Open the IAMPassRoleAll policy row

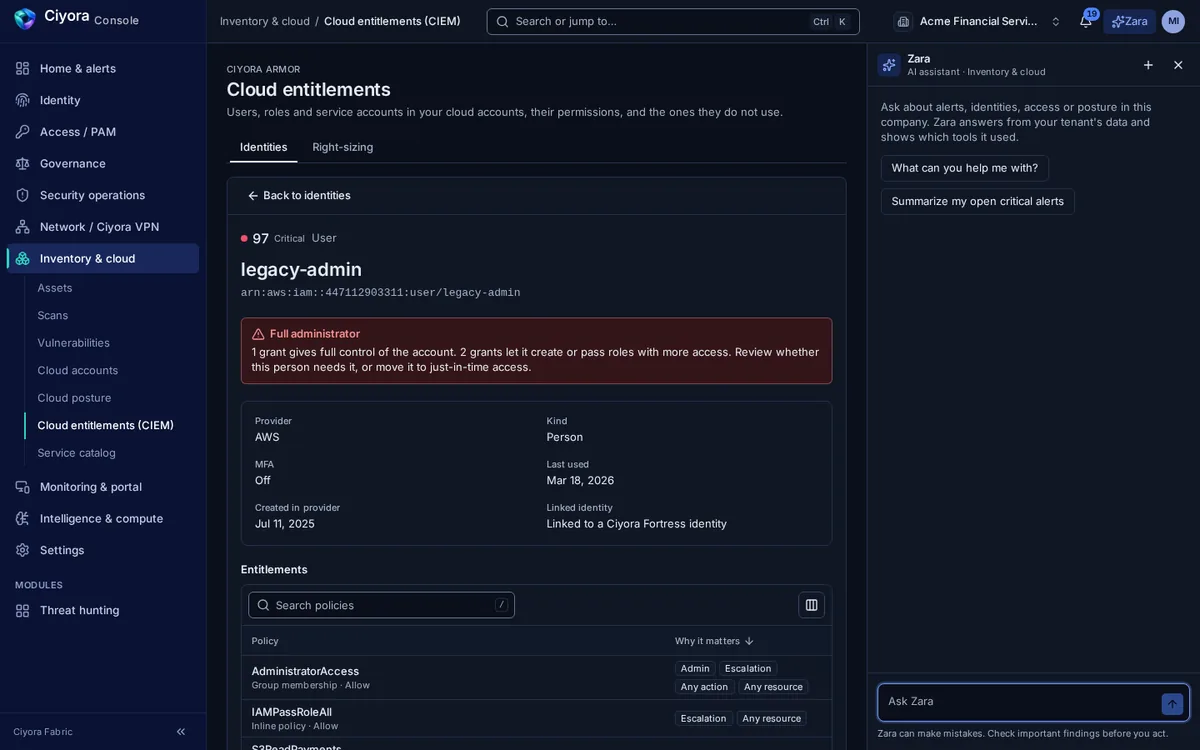click(x=537, y=719)
